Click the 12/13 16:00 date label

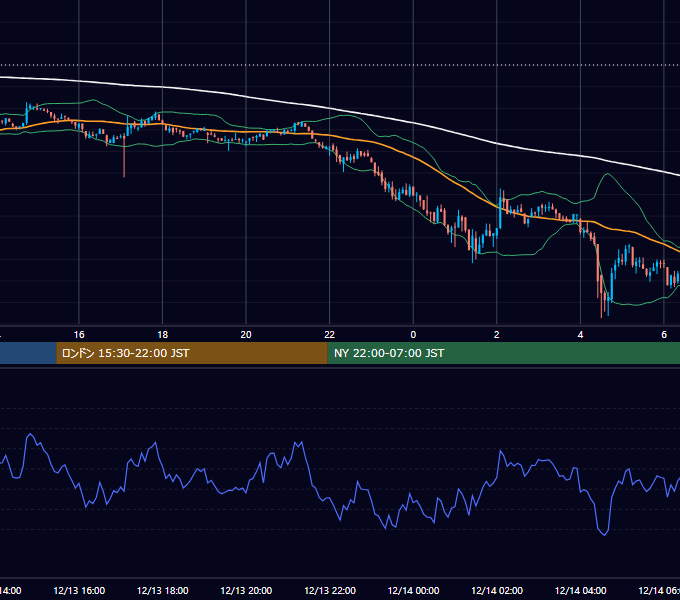pyautogui.click(x=79, y=590)
